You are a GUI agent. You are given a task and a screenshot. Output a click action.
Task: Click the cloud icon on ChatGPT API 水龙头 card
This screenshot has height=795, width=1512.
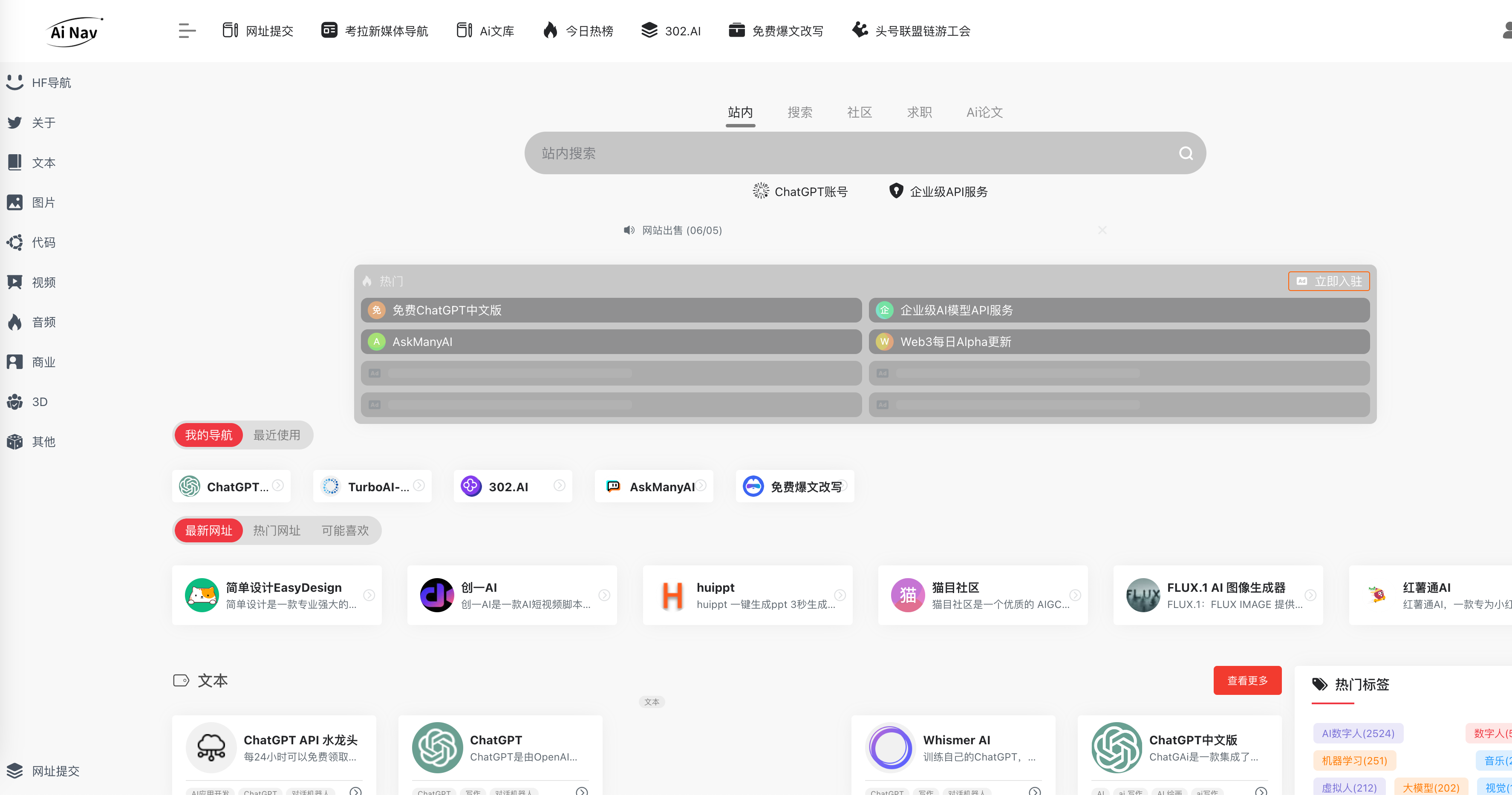[x=211, y=747]
